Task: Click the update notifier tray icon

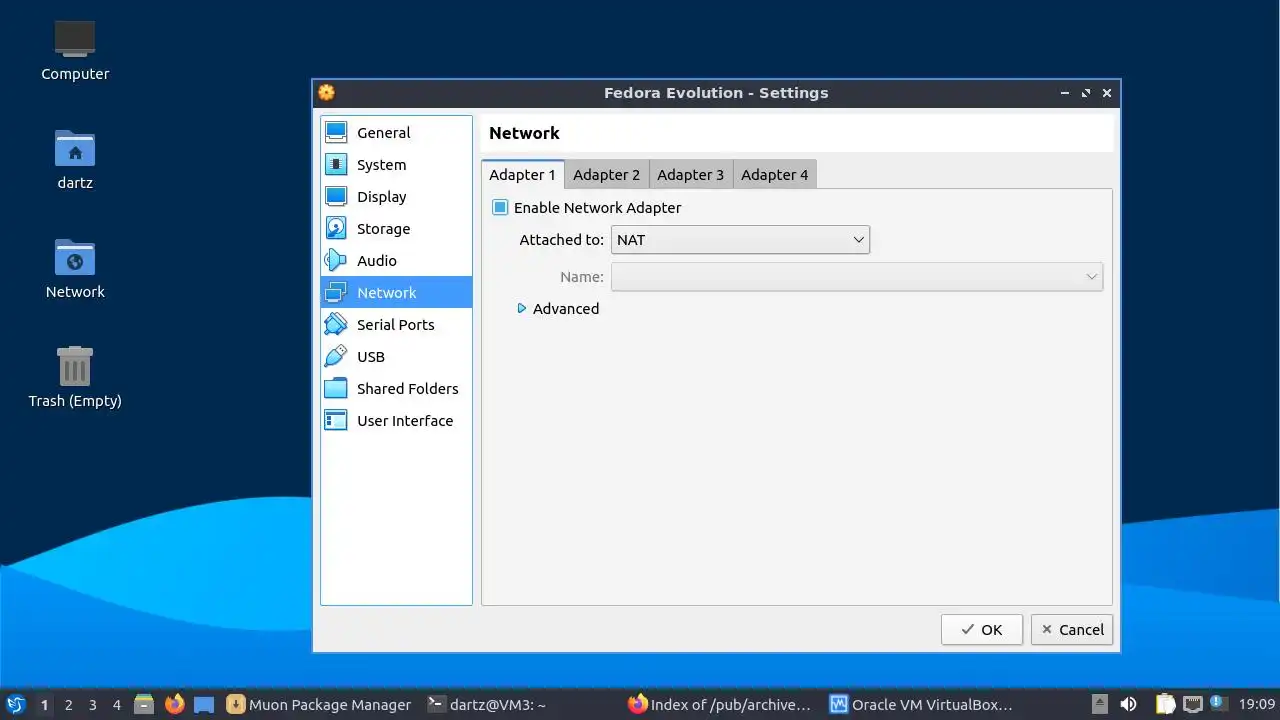Action: 1219,703
